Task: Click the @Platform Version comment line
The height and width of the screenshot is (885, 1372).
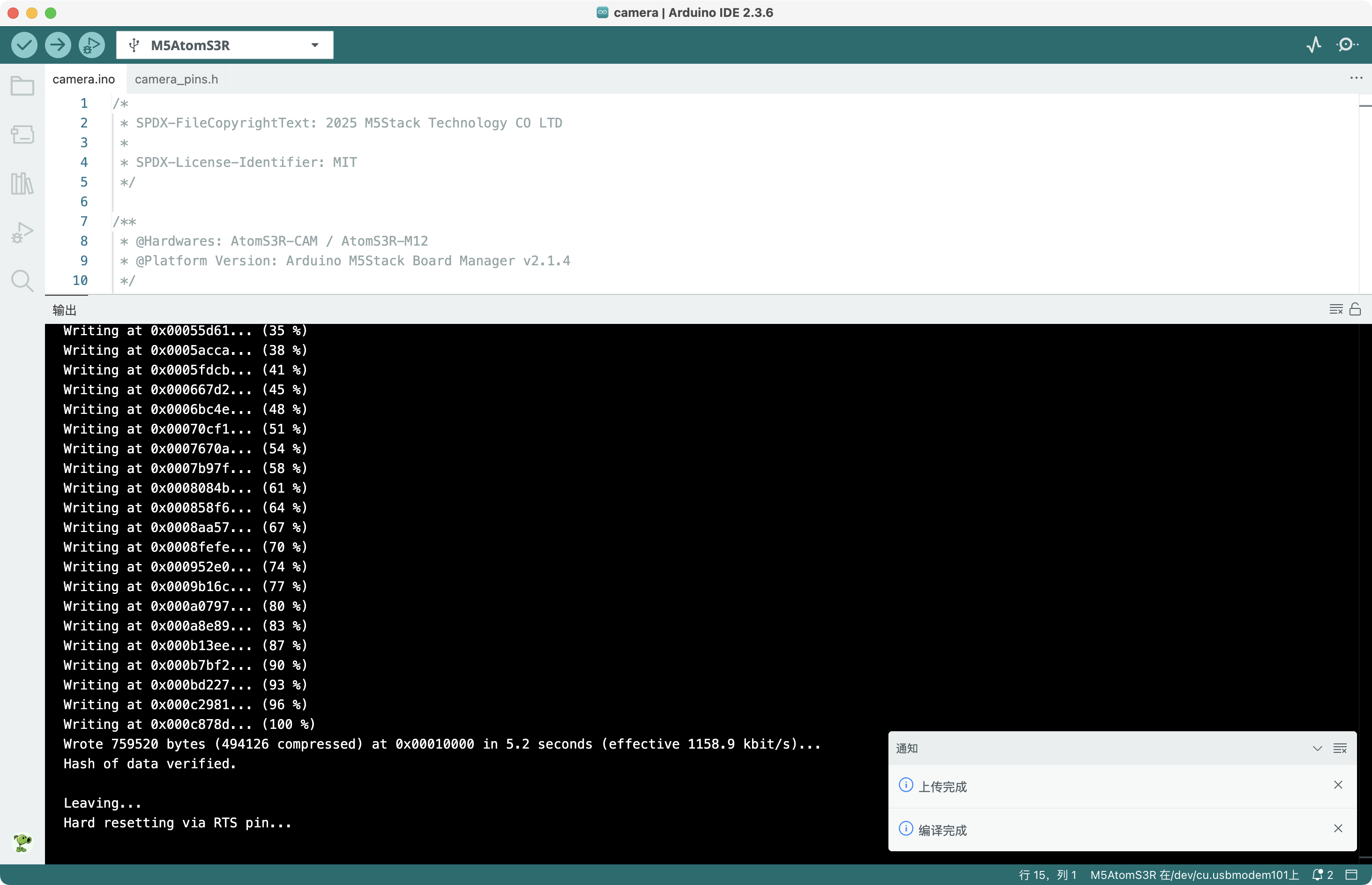Action: 344,261
